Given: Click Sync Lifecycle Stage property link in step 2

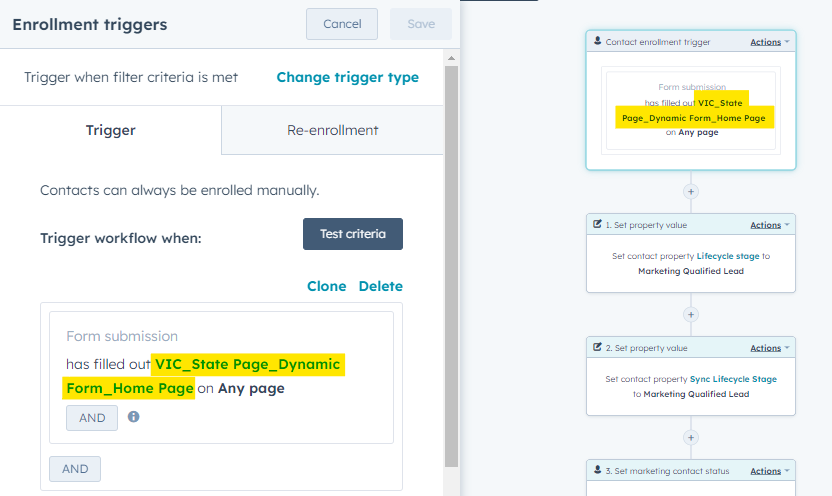Looking at the screenshot, I should [x=733, y=379].
